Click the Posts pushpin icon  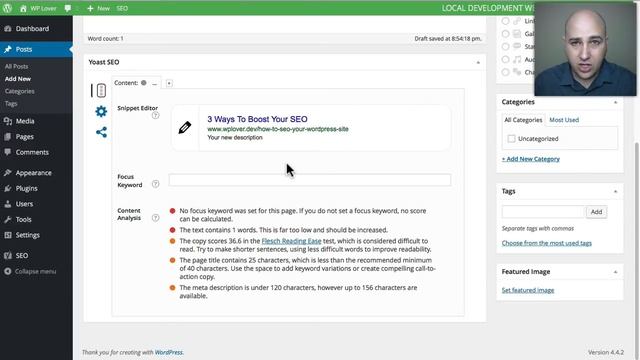coord(7,49)
